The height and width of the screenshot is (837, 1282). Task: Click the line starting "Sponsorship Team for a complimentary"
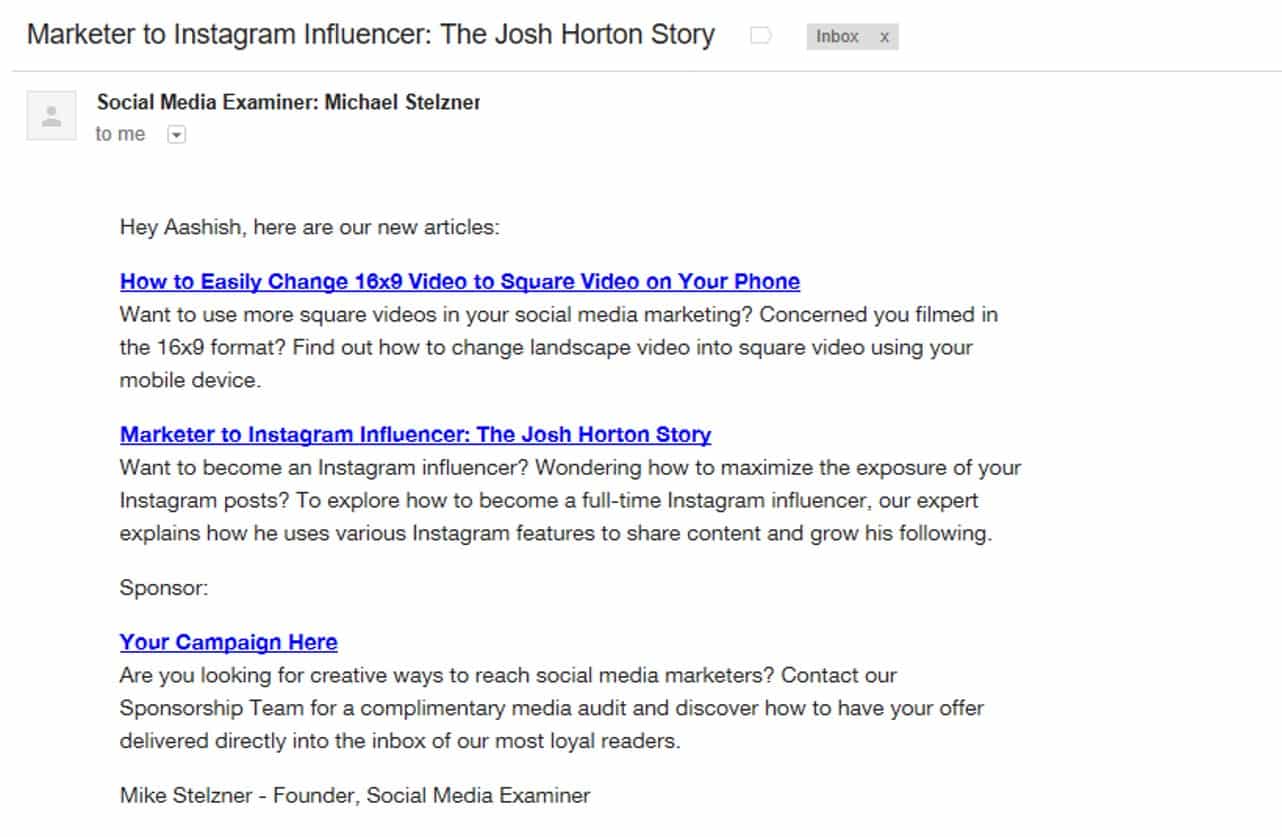[551, 708]
